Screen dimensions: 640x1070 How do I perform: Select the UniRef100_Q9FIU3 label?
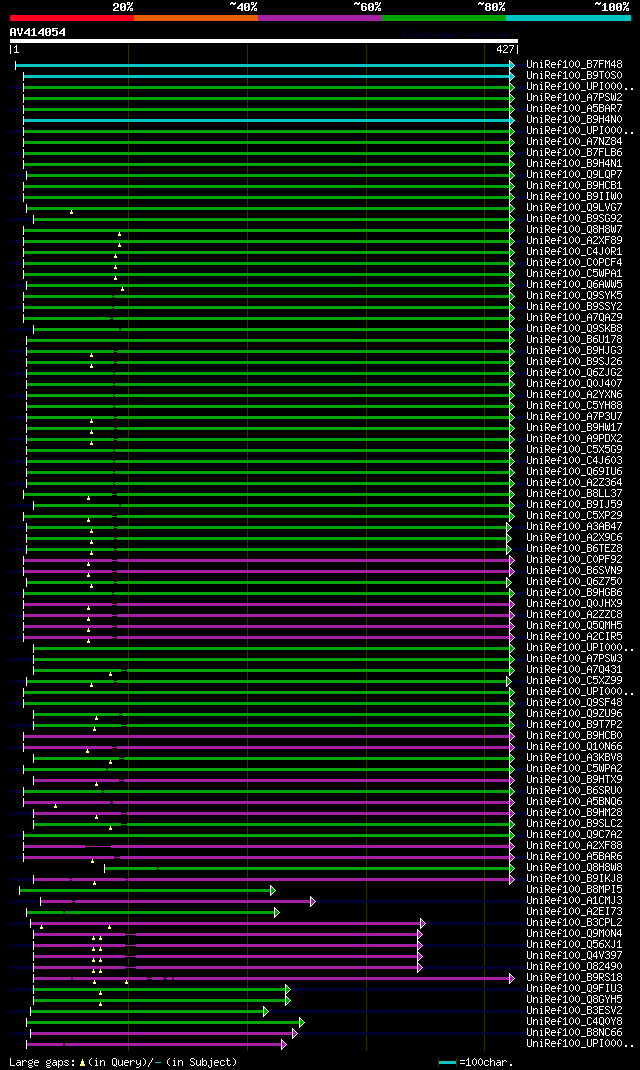(x=574, y=989)
